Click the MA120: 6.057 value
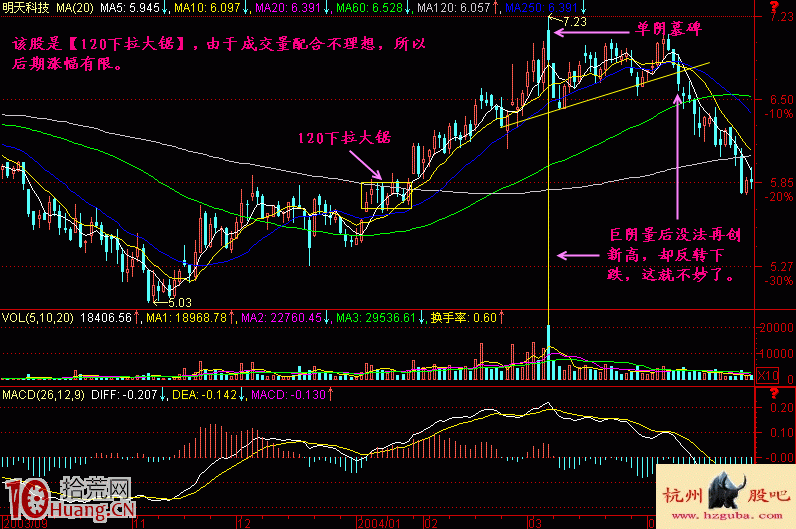The width and height of the screenshot is (796, 529). click(x=454, y=8)
